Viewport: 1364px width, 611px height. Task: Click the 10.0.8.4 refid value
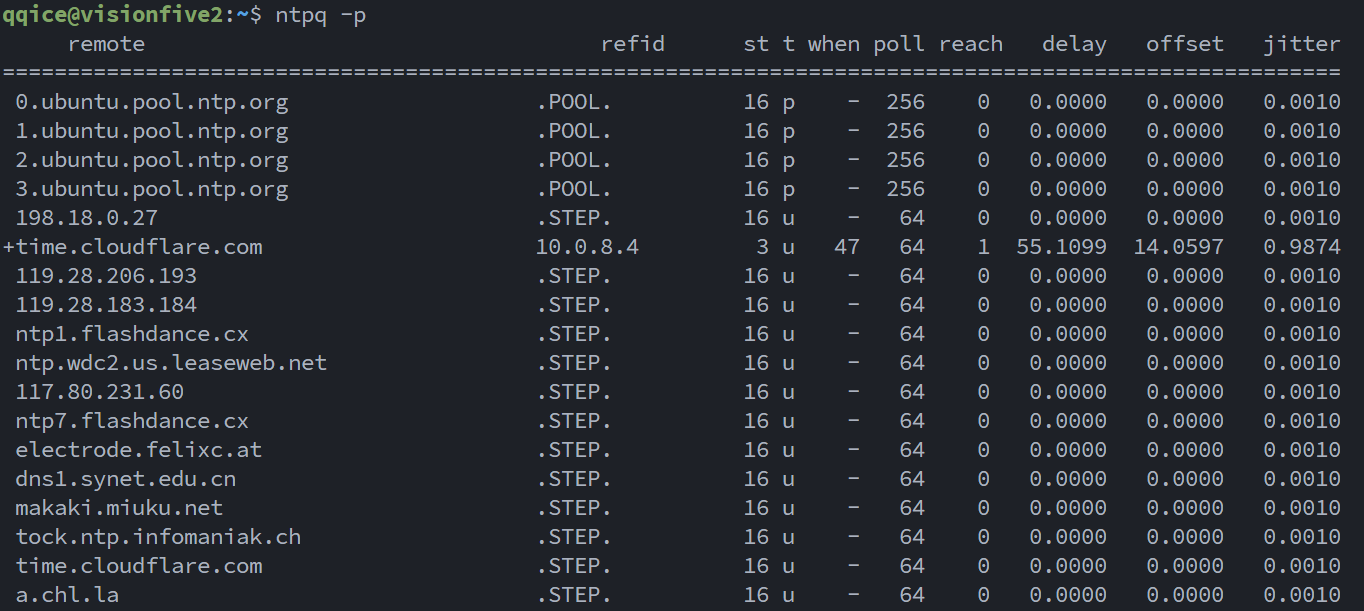[x=587, y=247]
